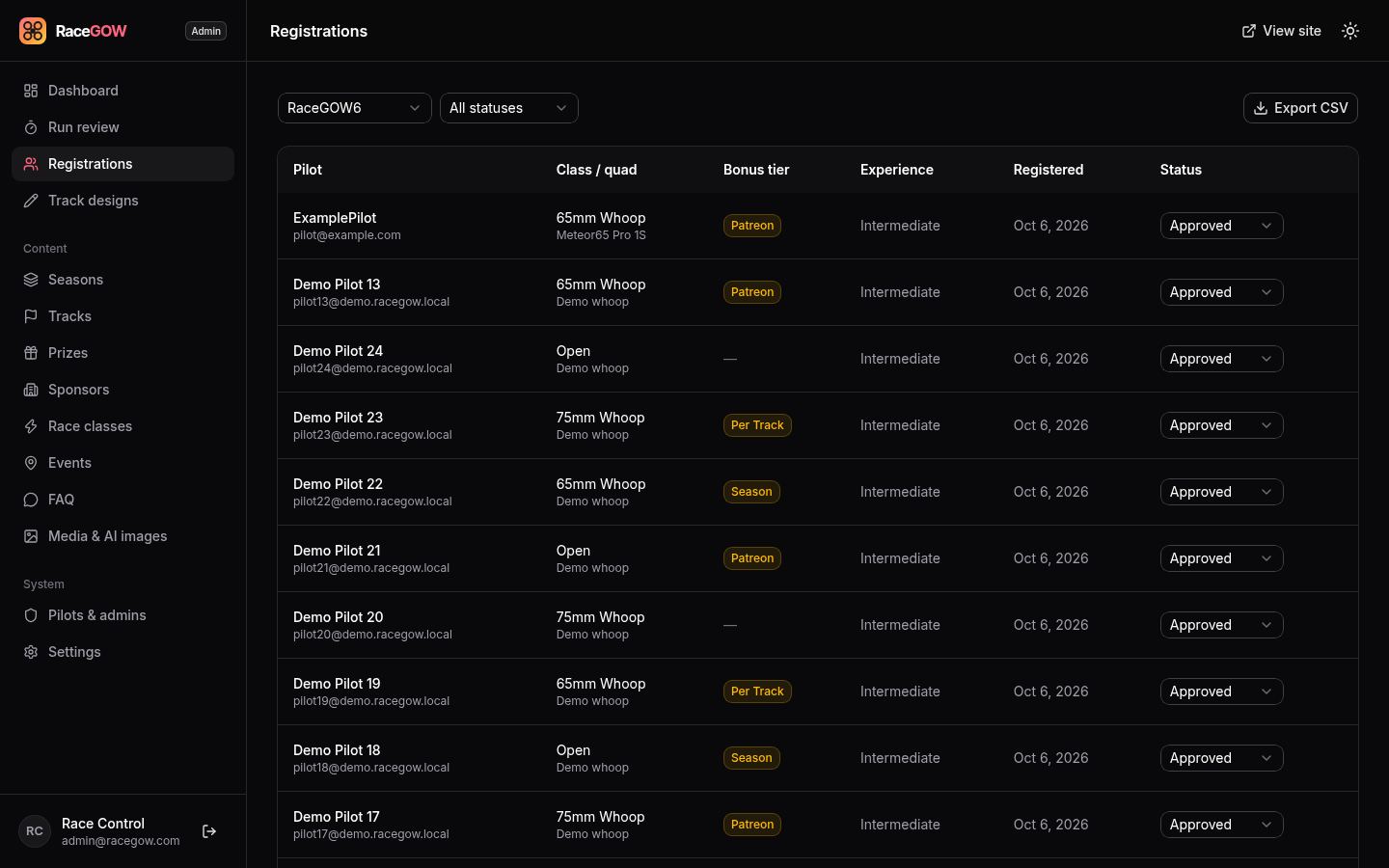The height and width of the screenshot is (868, 1389).
Task: Click the Prizes gift icon
Action: 31,353
